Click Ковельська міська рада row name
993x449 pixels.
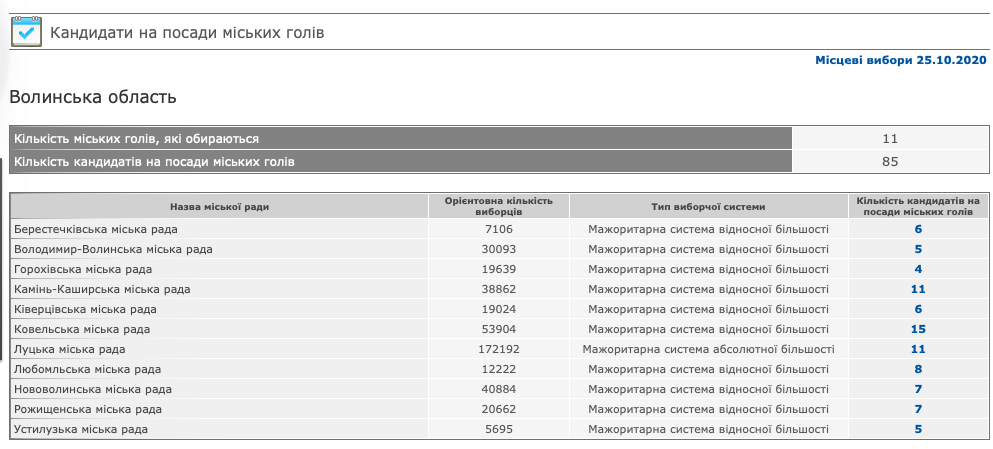point(82,329)
